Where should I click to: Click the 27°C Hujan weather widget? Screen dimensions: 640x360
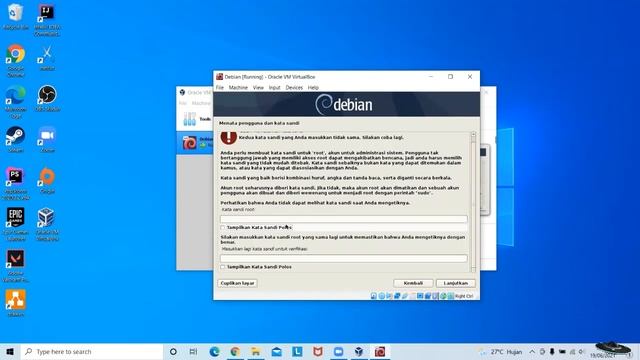[501, 351]
